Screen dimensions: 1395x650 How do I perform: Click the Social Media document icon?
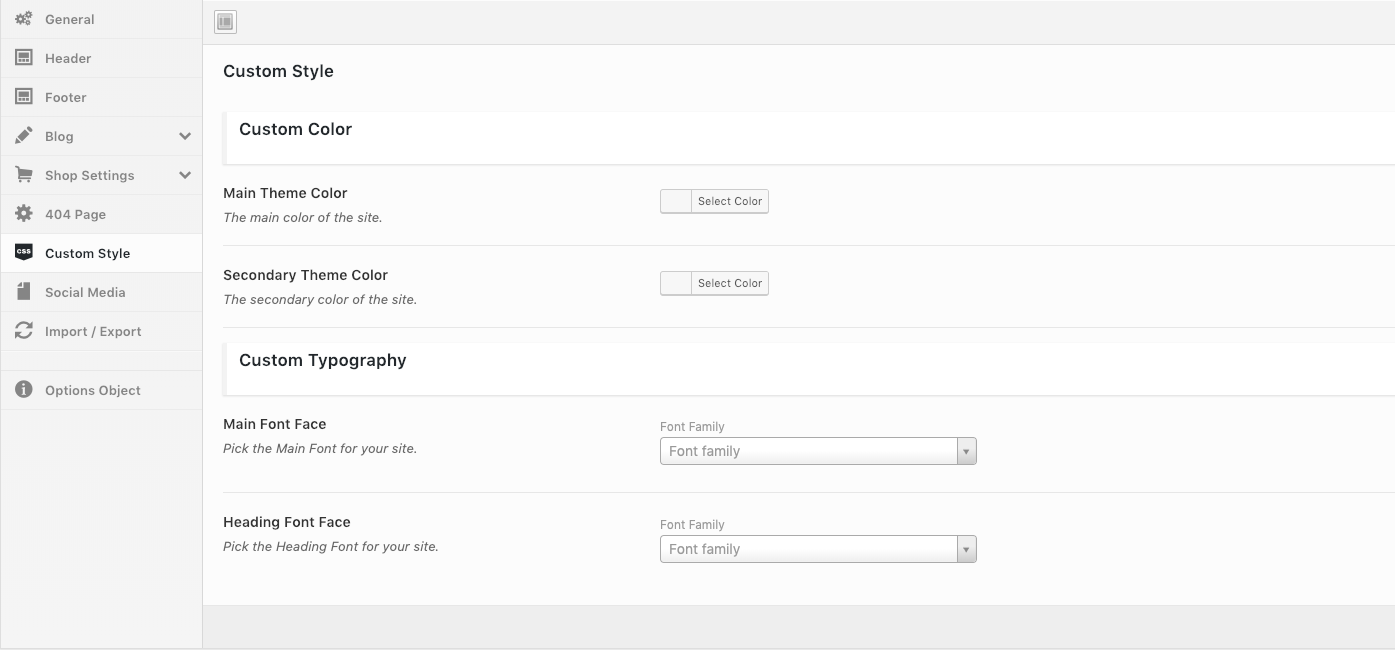[x=24, y=292]
